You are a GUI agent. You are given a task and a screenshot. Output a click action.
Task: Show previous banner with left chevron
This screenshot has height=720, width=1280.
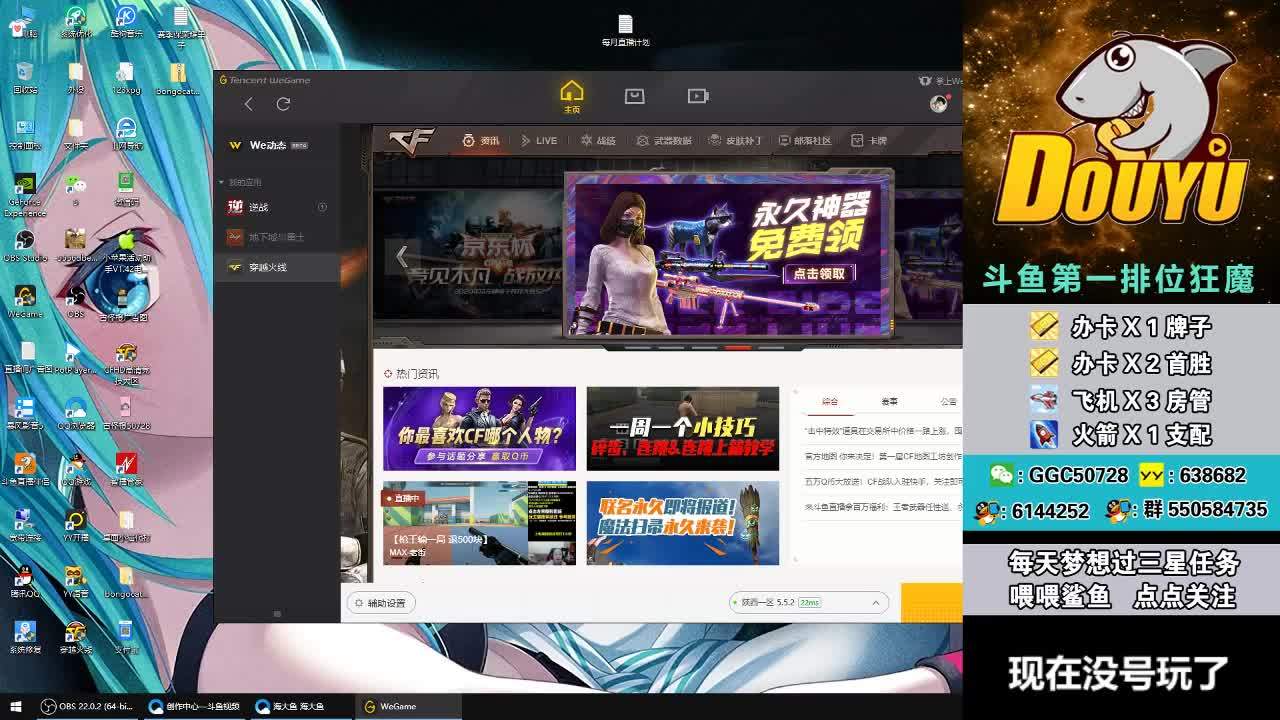pyautogui.click(x=402, y=256)
